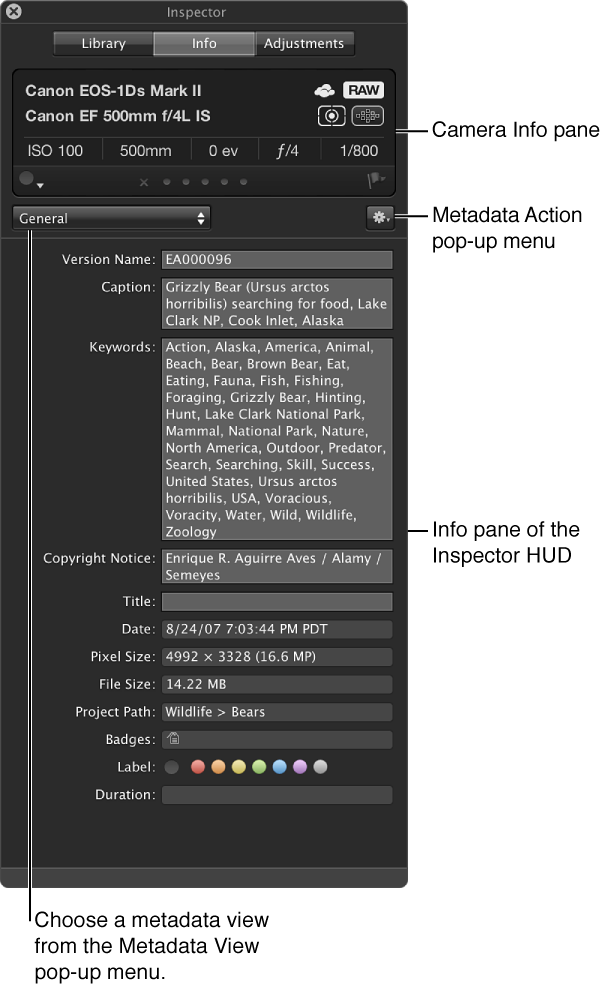
Task: Click the empty Duration field
Action: pos(277,795)
